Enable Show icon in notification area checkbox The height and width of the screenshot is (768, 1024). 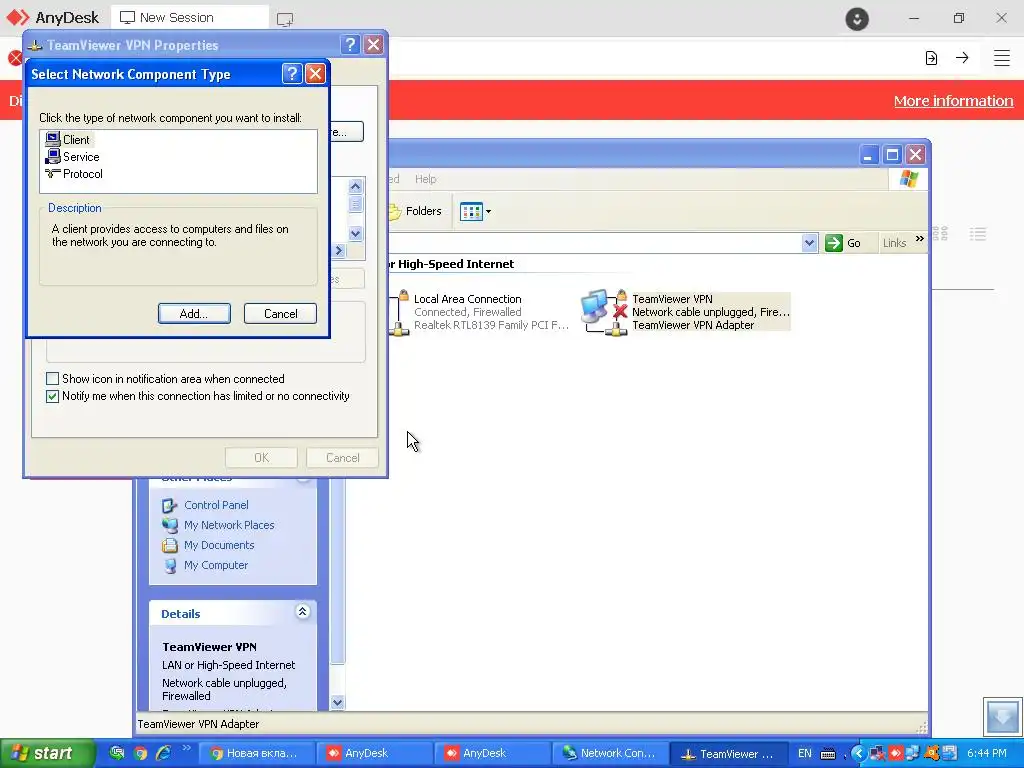[52, 379]
